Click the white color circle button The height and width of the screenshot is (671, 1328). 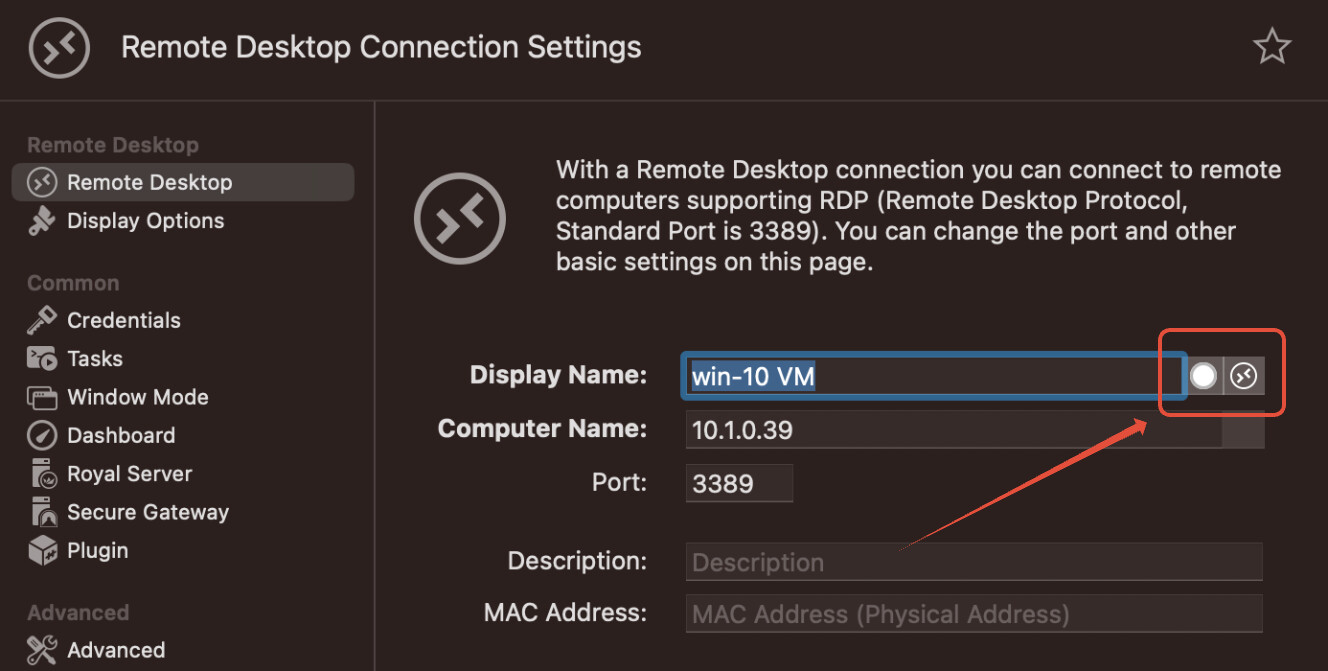[1204, 375]
